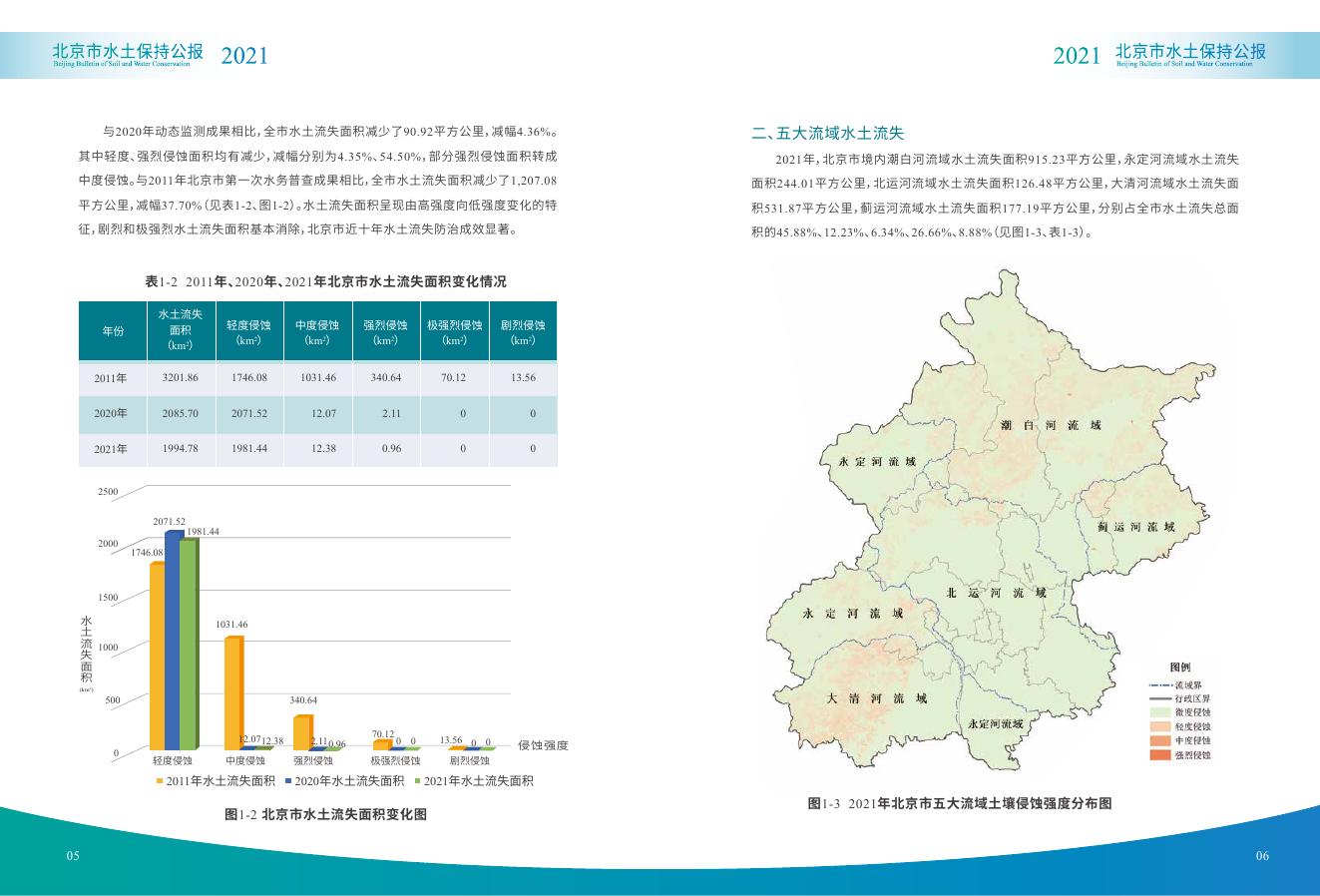Click the 北运河流域 label on the map
Image resolution: width=1320 pixels, height=896 pixels.
pyautogui.click(x=997, y=593)
